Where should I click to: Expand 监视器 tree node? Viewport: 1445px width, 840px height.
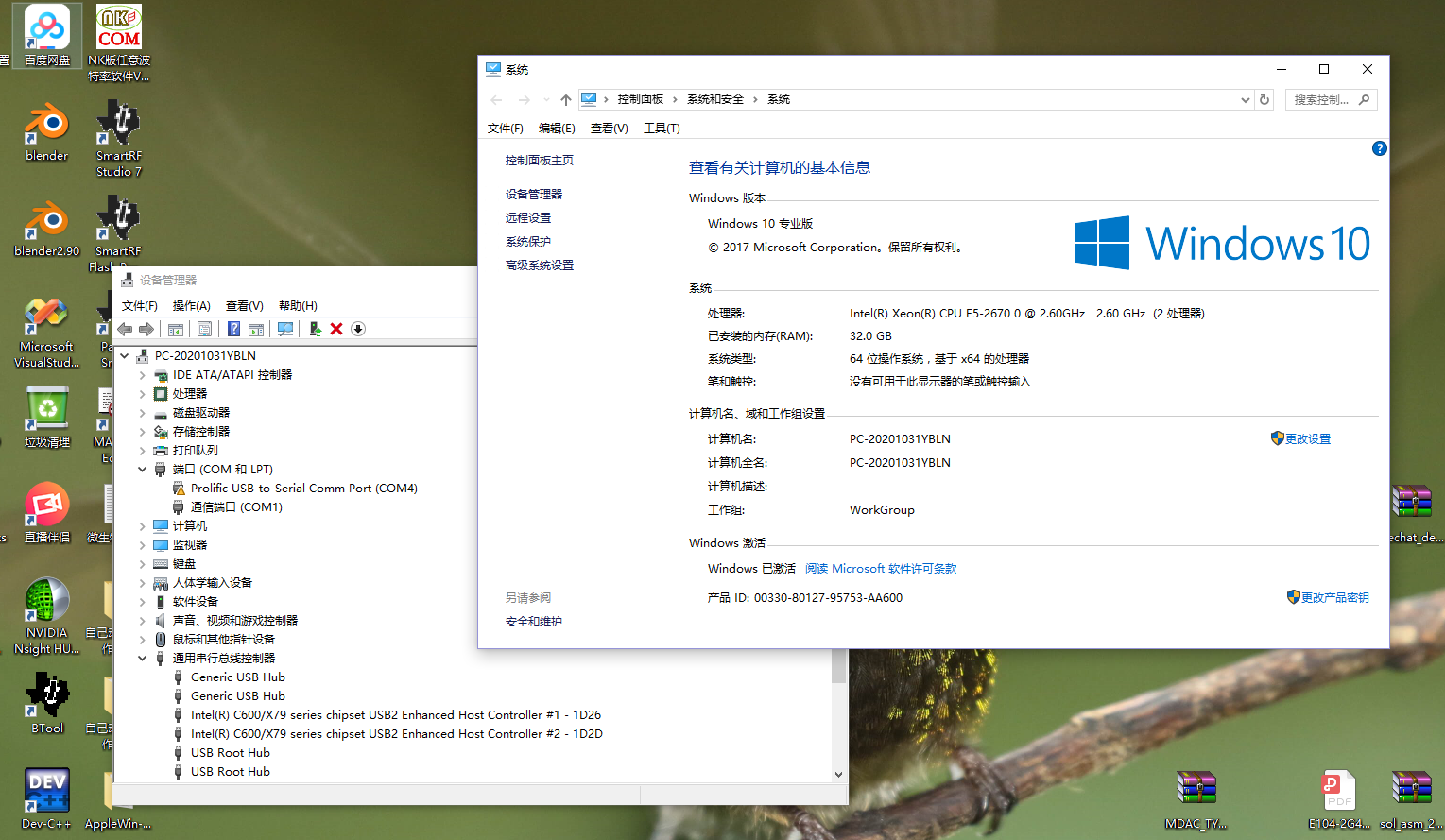pos(143,545)
